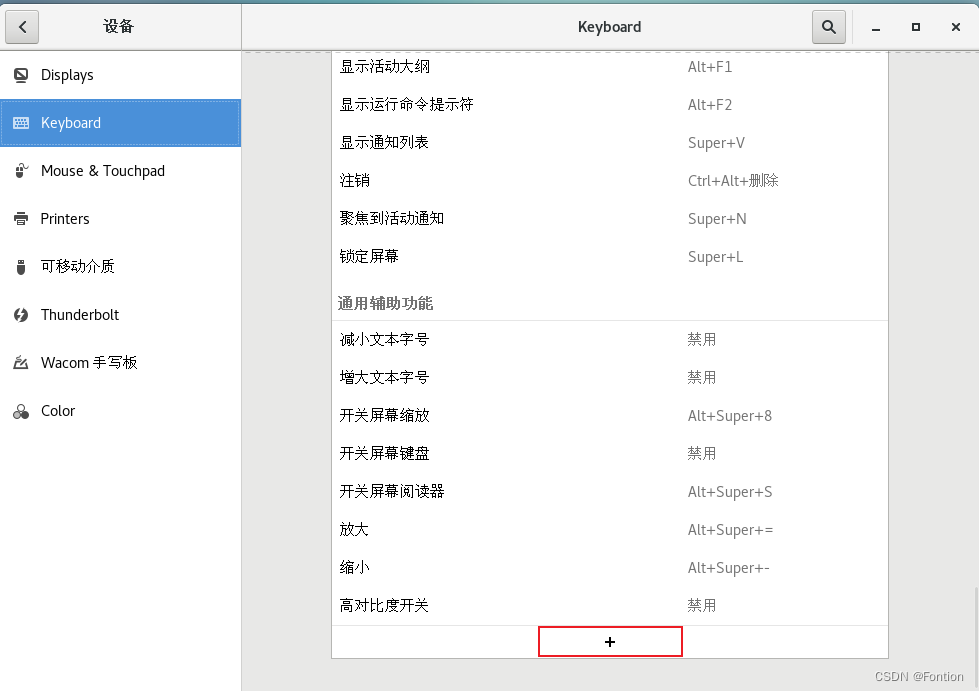Viewport: 979px width, 691px height.
Task: Open Mouse & Touchpad settings
Action: coord(121,171)
